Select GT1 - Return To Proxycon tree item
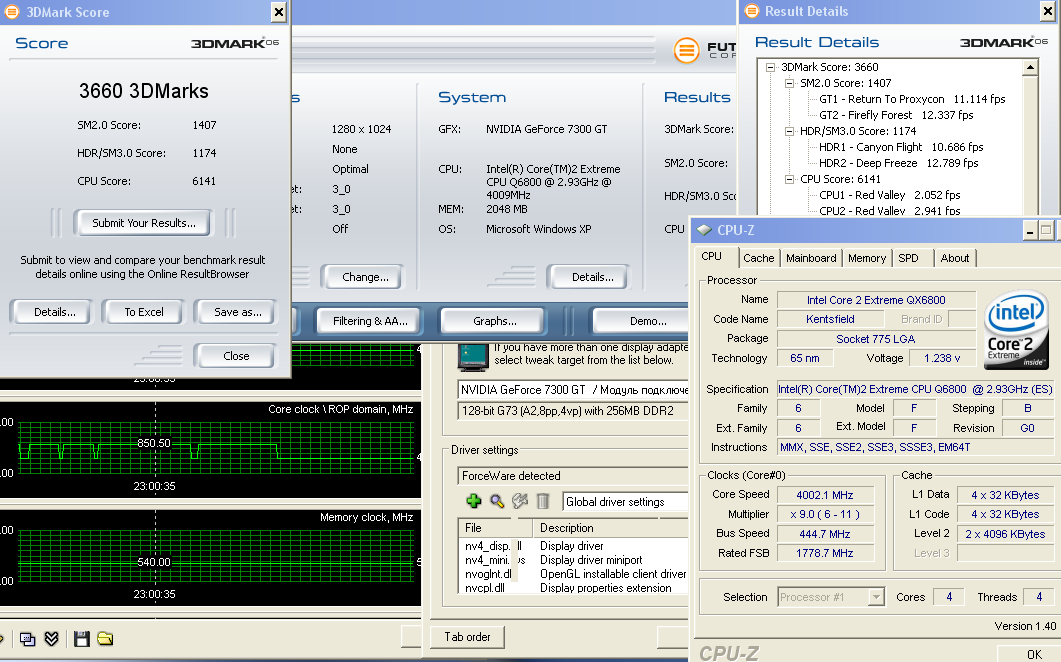This screenshot has width=1061, height=662. click(x=912, y=99)
